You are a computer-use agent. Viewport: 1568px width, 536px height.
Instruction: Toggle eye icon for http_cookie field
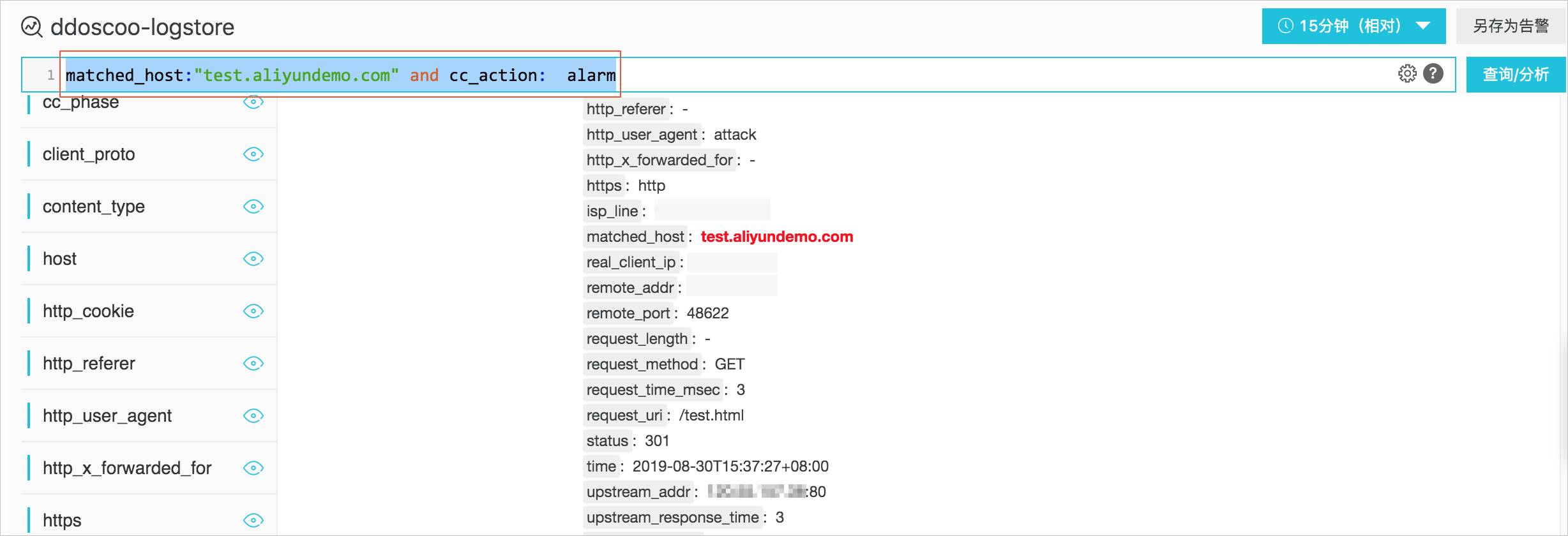253,311
